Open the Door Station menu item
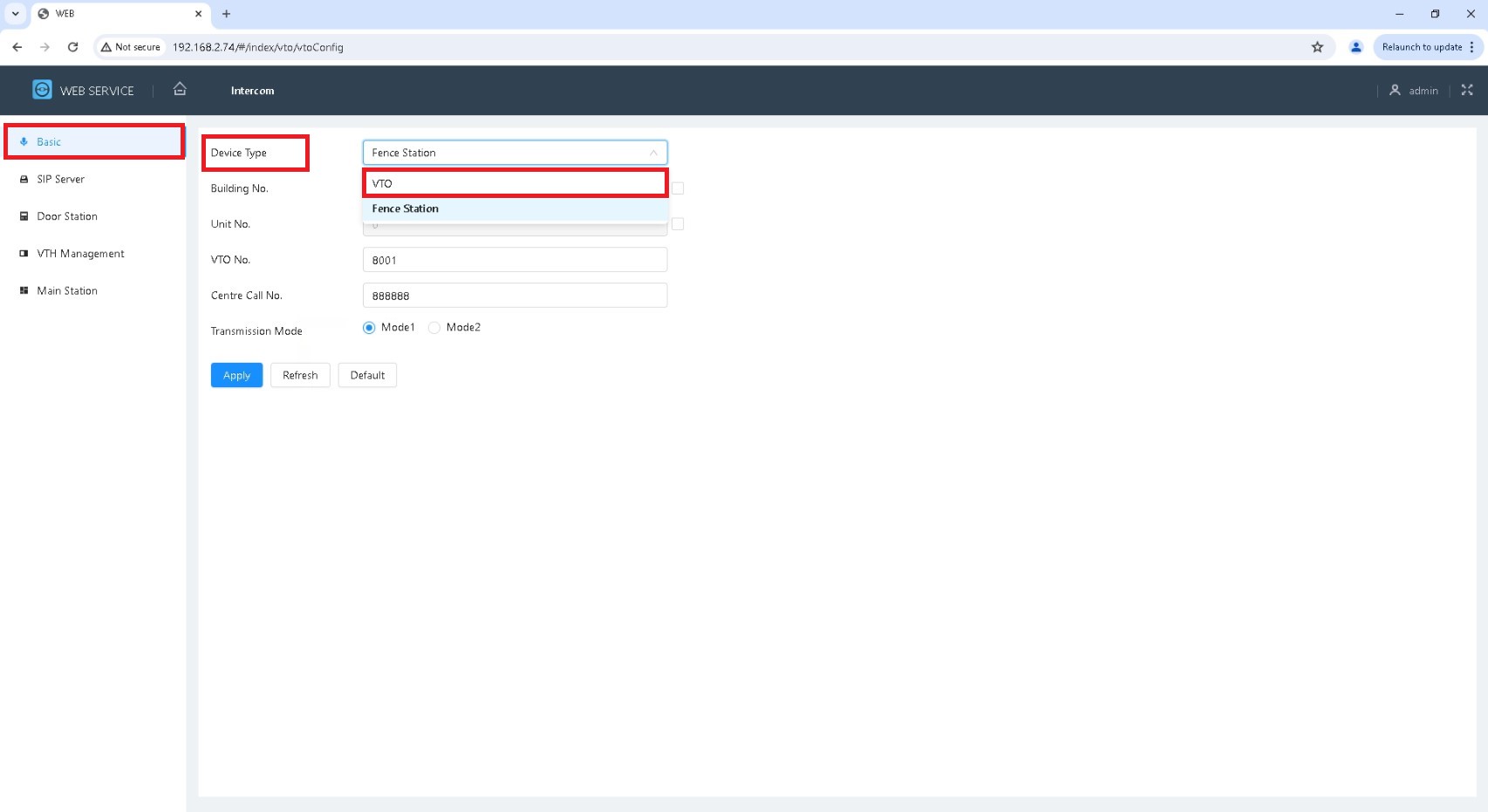 pos(93,216)
